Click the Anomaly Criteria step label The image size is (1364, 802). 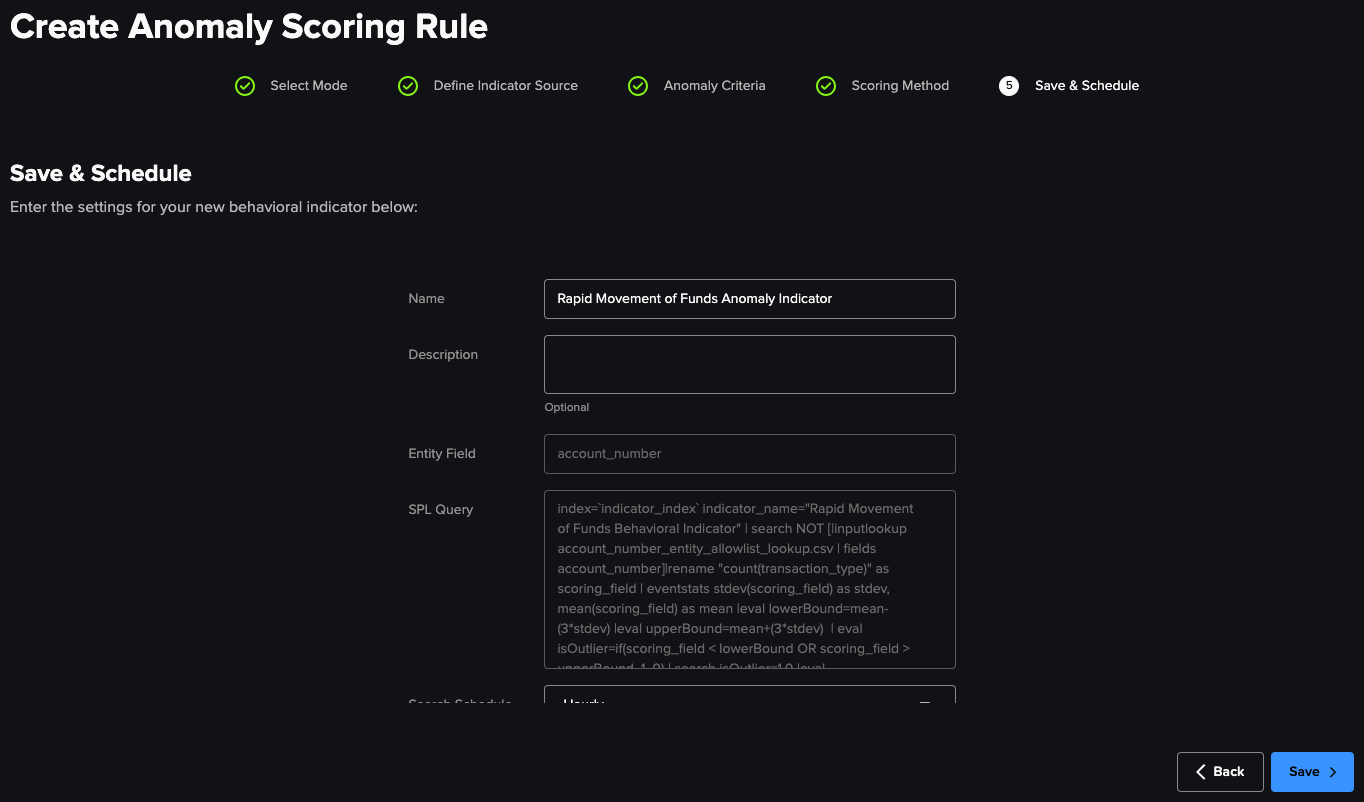coord(714,86)
